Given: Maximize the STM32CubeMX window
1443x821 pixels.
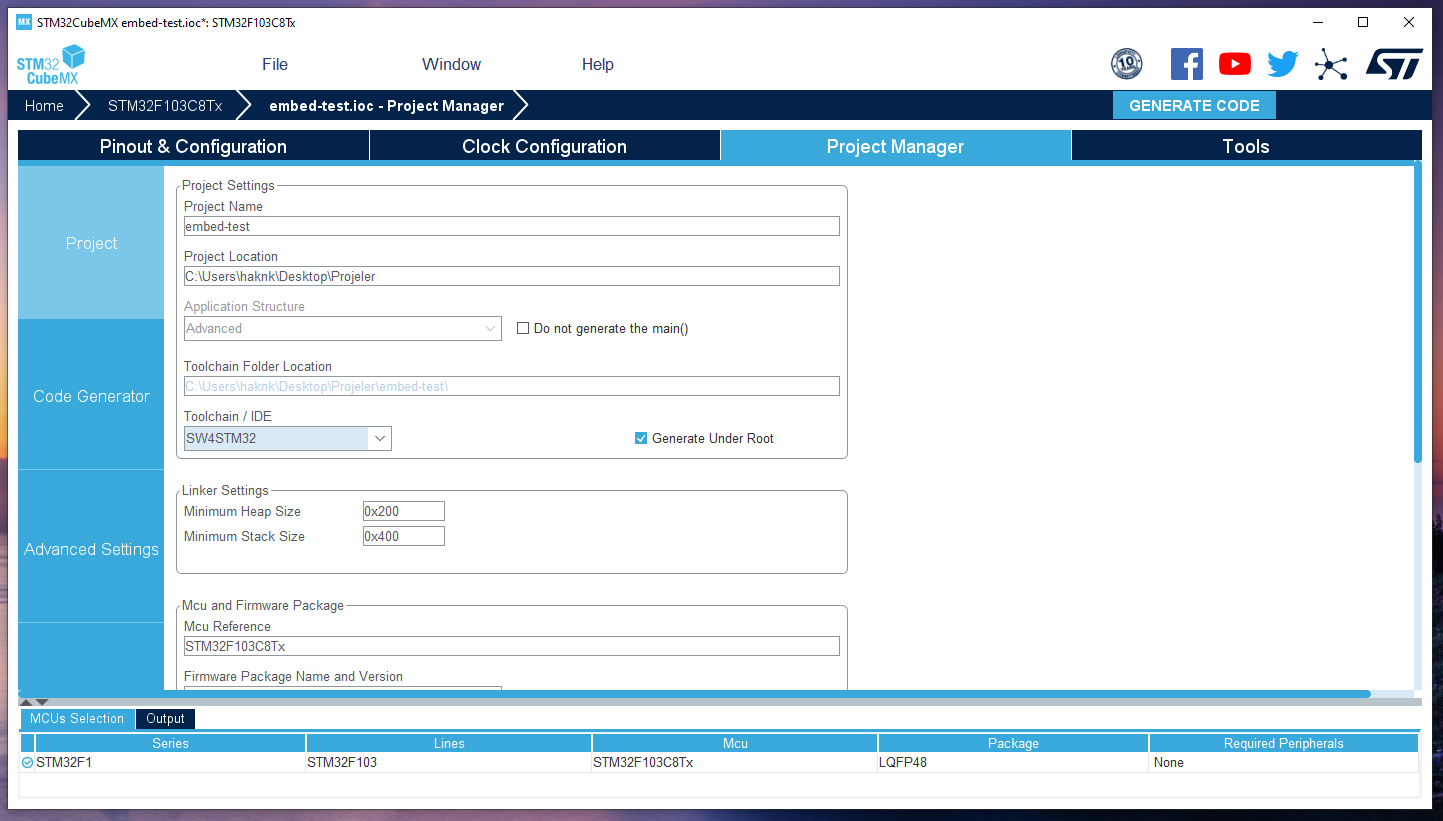Looking at the screenshot, I should click(x=1363, y=22).
